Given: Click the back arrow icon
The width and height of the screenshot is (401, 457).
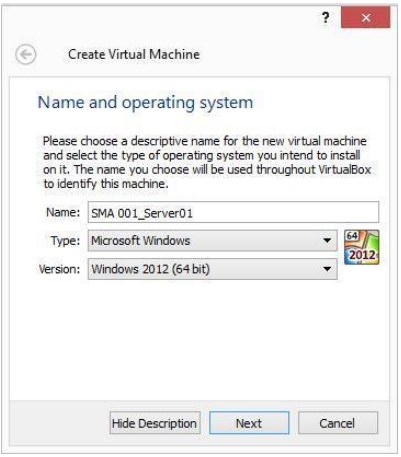Looking at the screenshot, I should click(x=26, y=54).
